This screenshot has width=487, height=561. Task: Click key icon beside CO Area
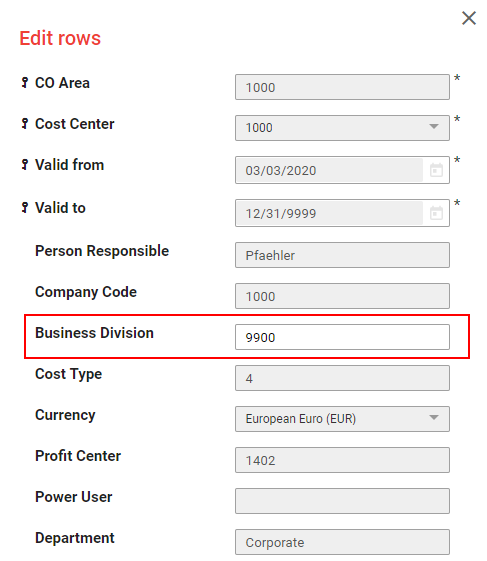tap(25, 83)
